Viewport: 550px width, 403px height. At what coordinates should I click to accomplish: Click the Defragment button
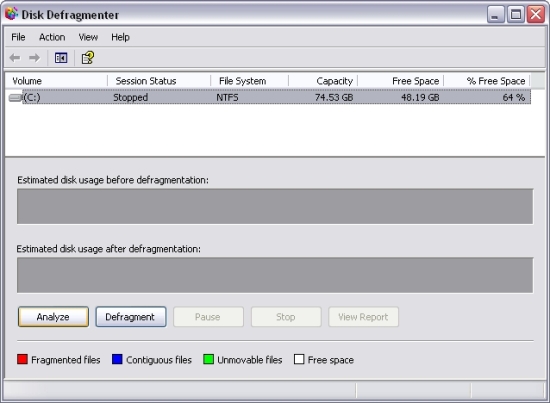[x=131, y=317]
